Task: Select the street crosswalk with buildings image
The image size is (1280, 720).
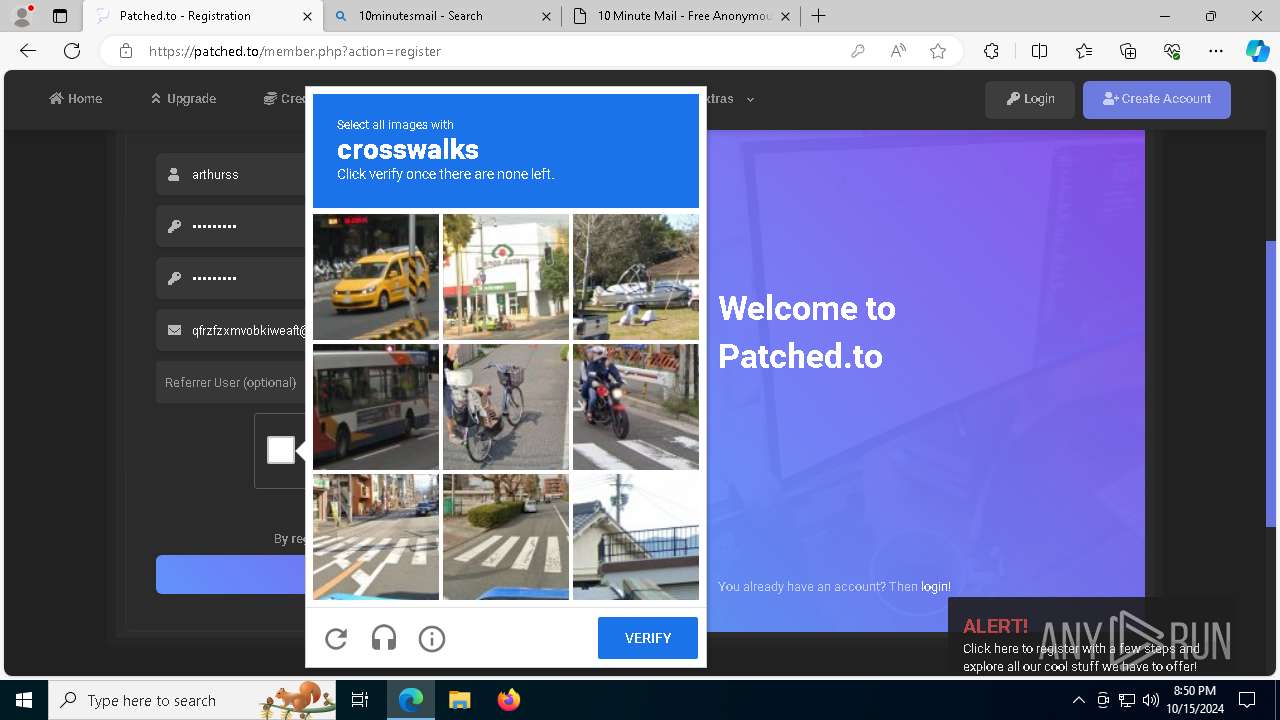Action: point(376,537)
